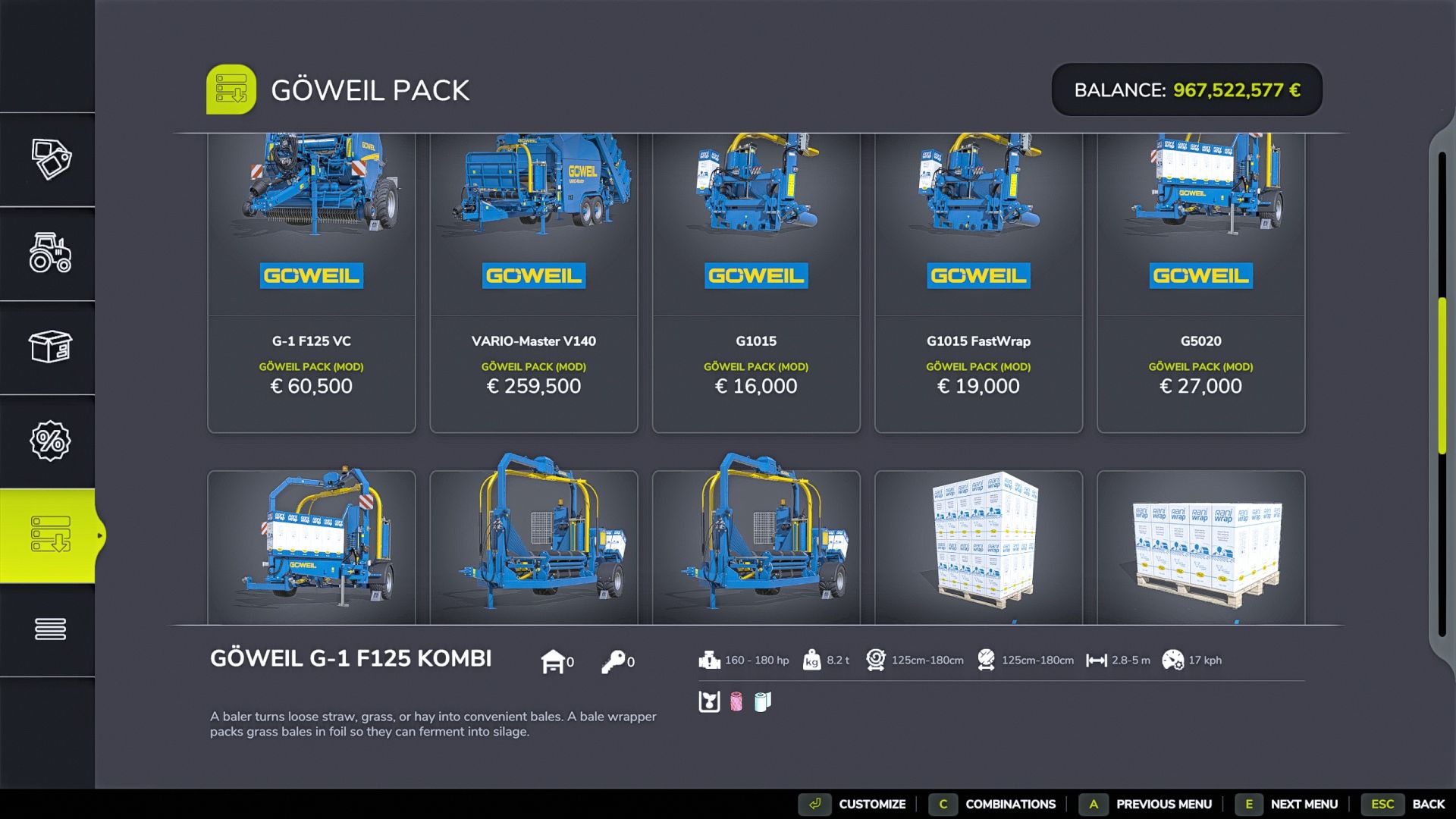Click the Göweil Pack header icon
Image resolution: width=1456 pixels, height=819 pixels.
pos(231,89)
